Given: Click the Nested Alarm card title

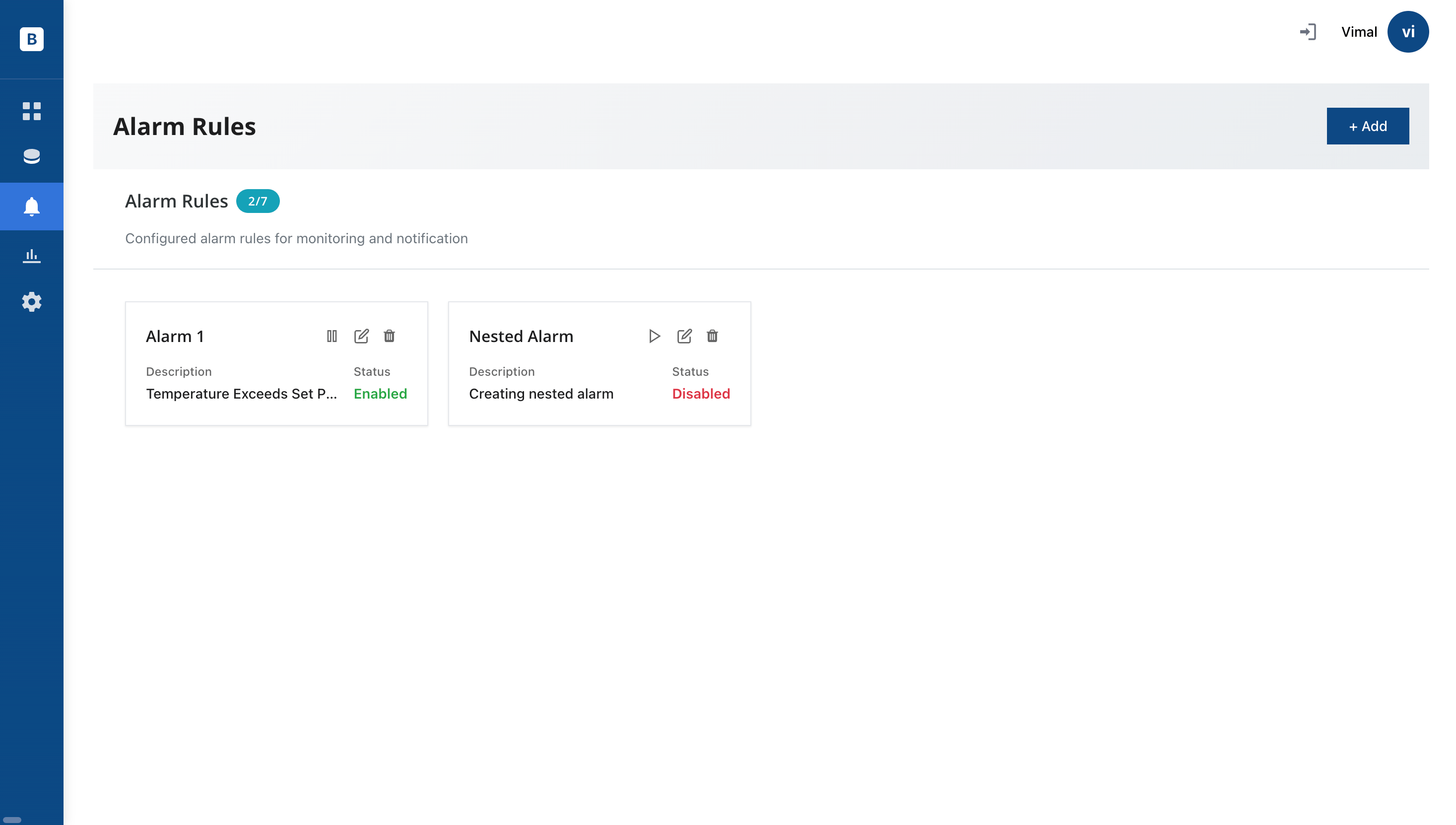Looking at the screenshot, I should pyautogui.click(x=521, y=336).
